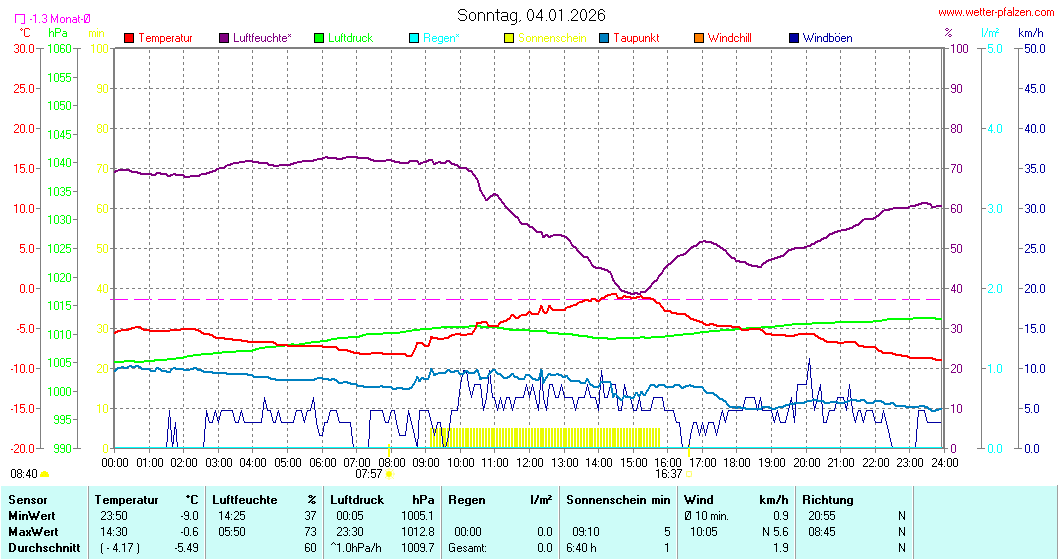Click the MaxWert row label
Screen dimensions: 1058x559
click(33, 532)
